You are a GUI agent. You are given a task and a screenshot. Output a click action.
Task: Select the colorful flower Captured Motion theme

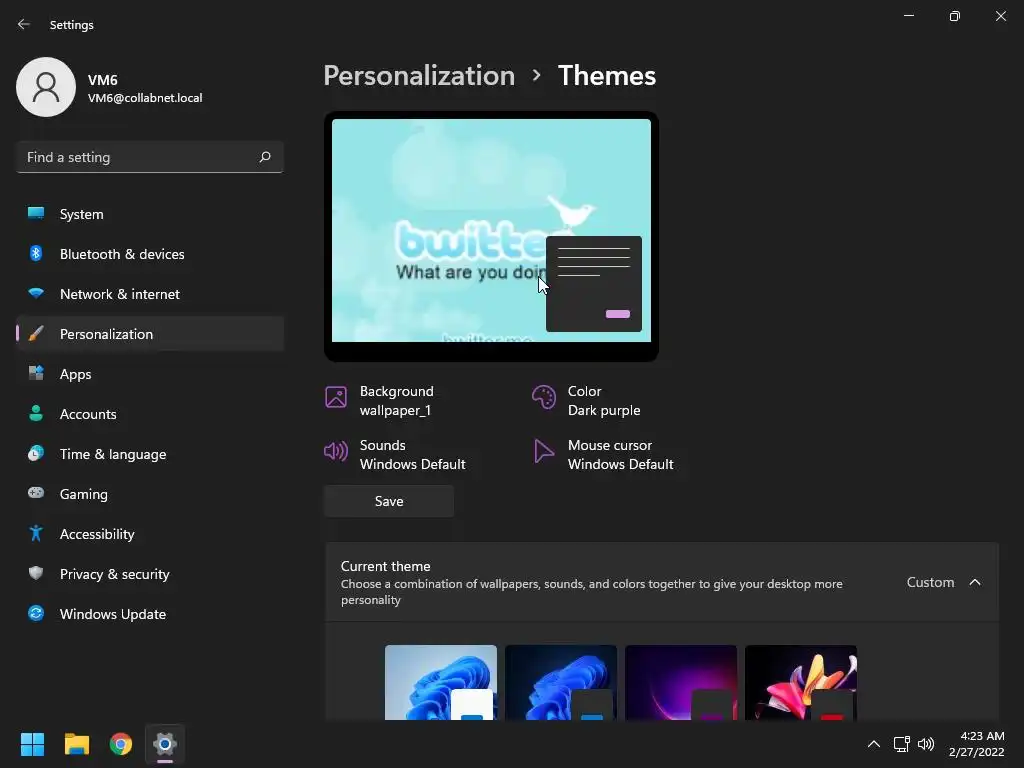coord(801,682)
